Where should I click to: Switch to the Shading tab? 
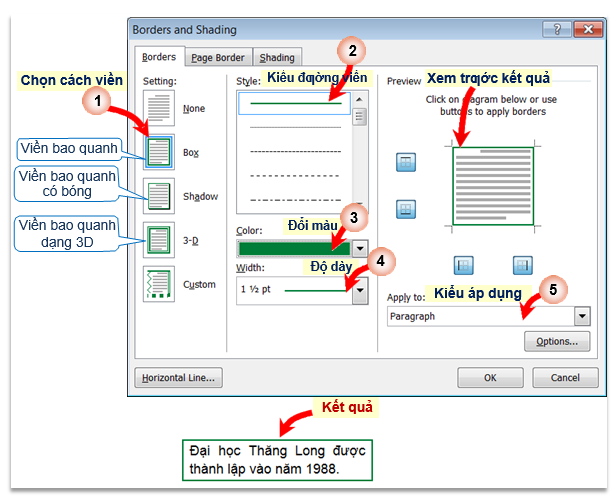click(x=277, y=58)
